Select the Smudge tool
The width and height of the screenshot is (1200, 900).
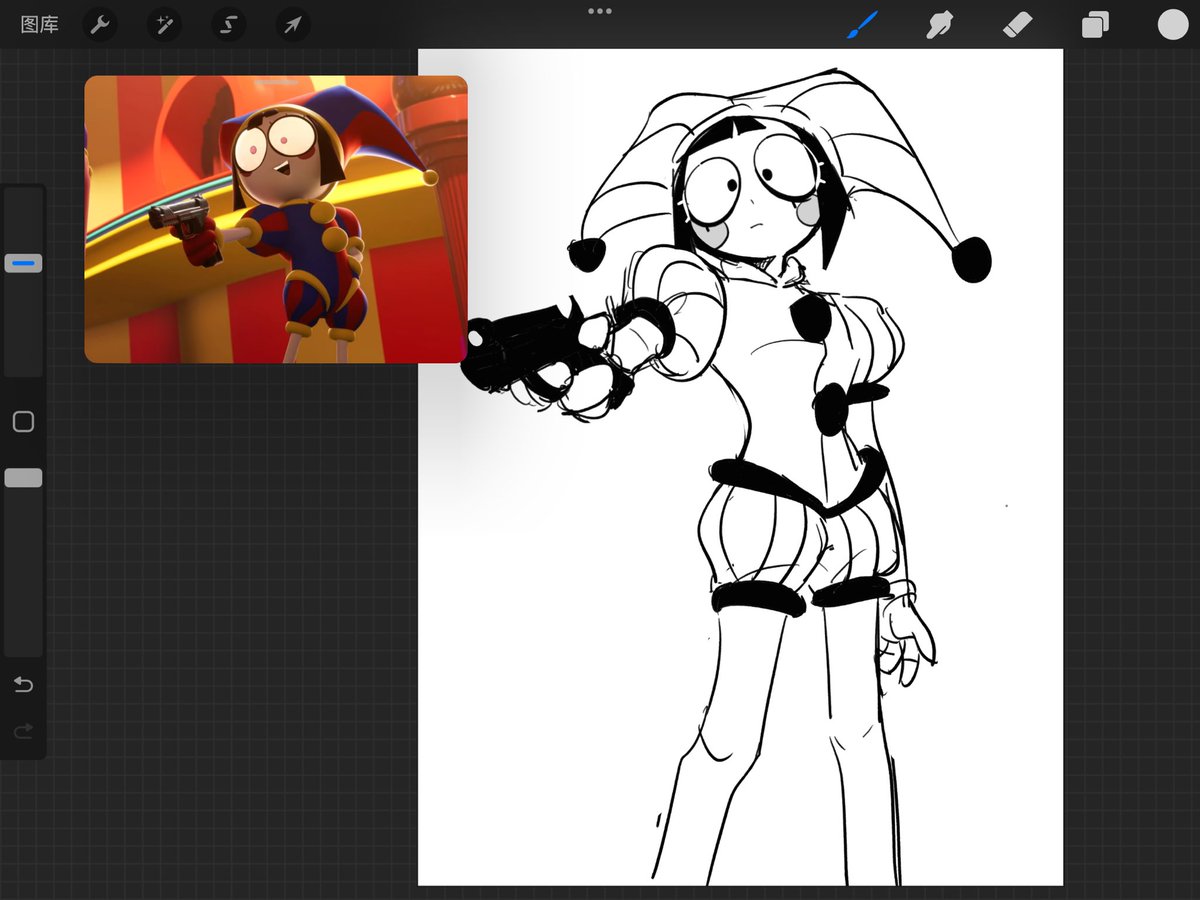tap(940, 25)
